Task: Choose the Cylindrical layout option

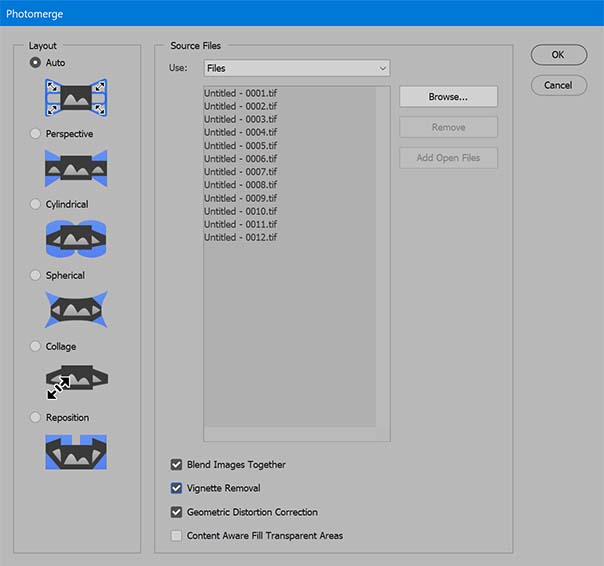Action: pos(37,205)
